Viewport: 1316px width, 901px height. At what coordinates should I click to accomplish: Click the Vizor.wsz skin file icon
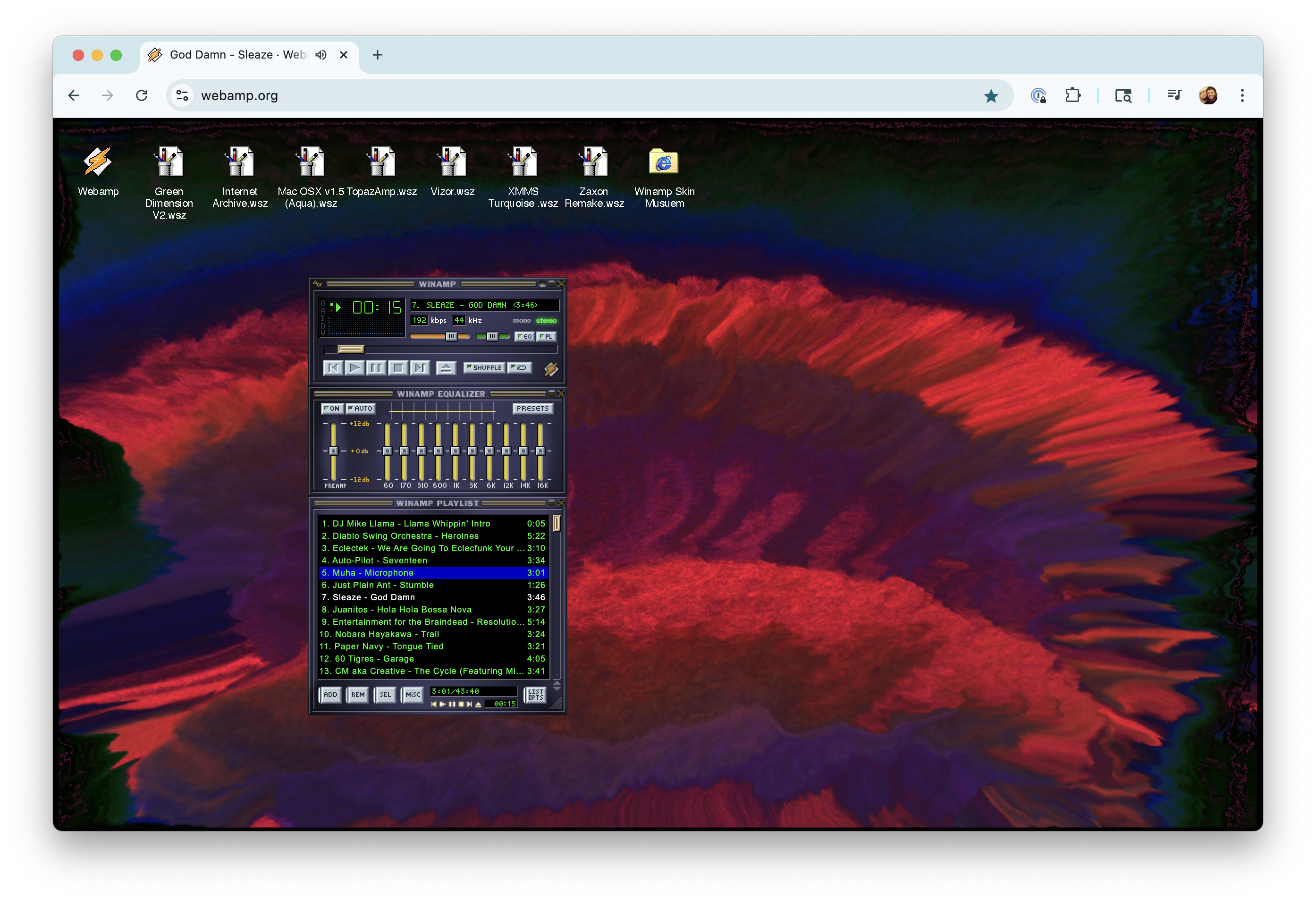[x=452, y=163]
